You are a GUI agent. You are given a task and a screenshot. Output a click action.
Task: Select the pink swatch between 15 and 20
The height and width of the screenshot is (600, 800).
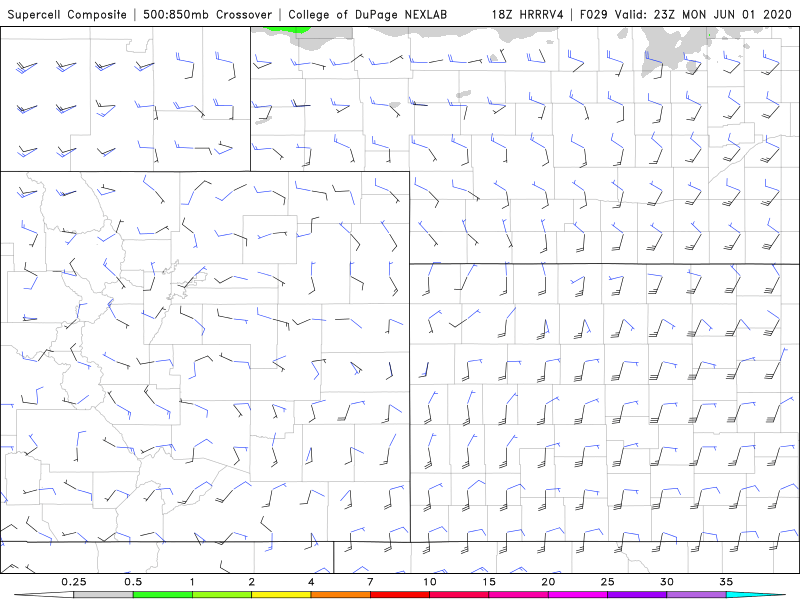coord(518,595)
